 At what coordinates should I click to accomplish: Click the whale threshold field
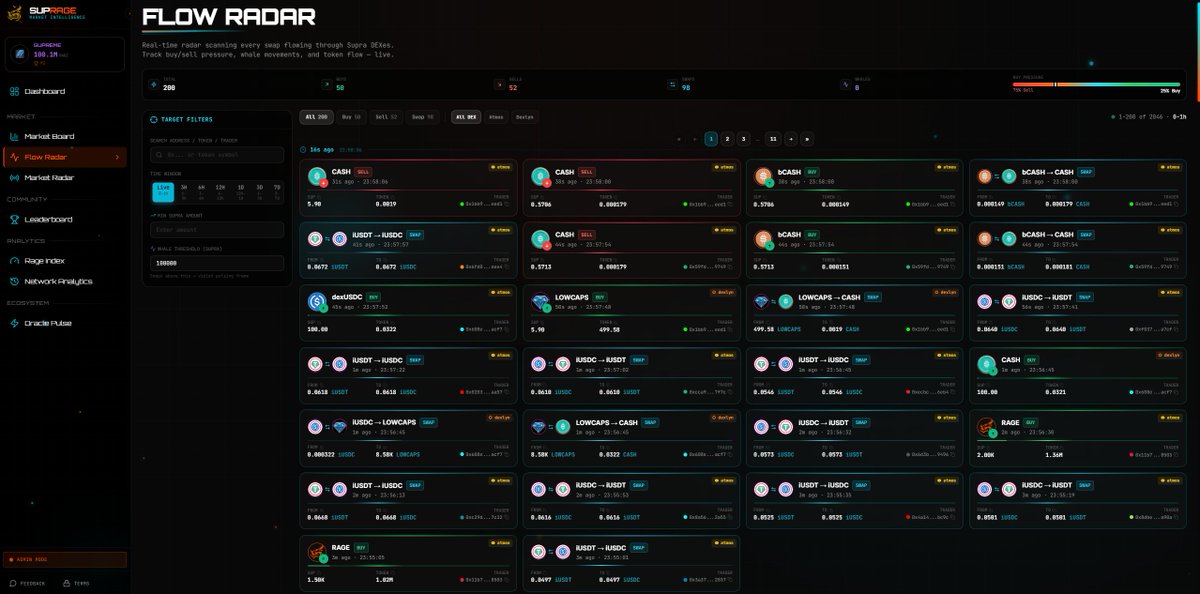pyautogui.click(x=217, y=262)
